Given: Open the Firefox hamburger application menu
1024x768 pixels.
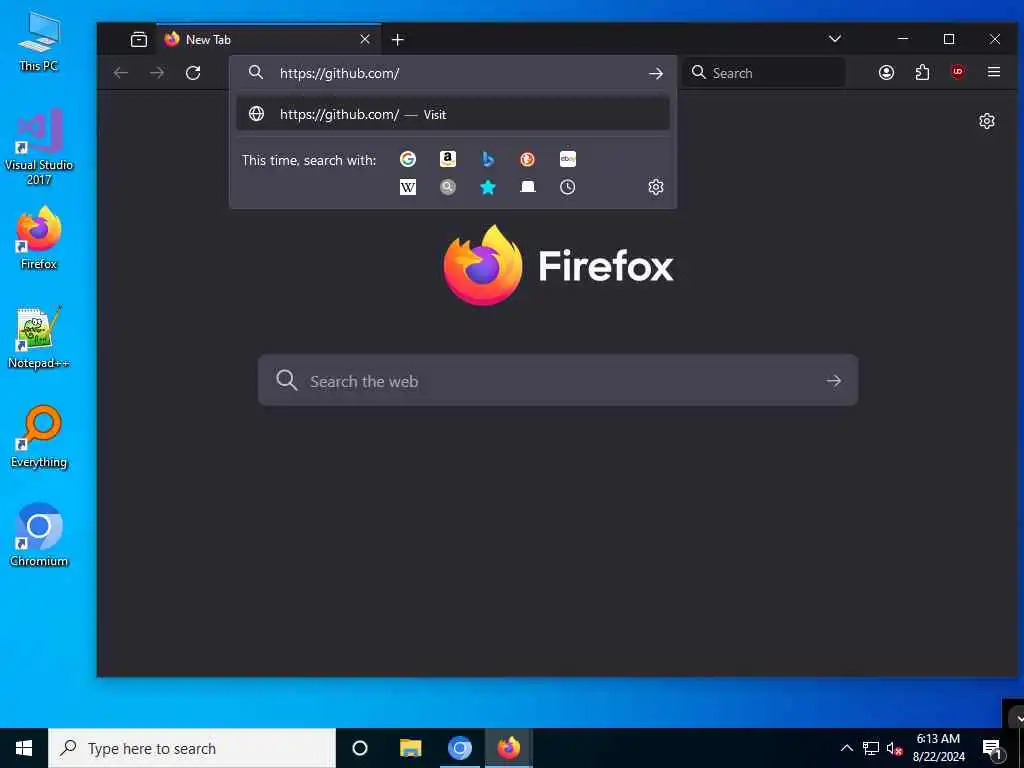Looking at the screenshot, I should [994, 72].
